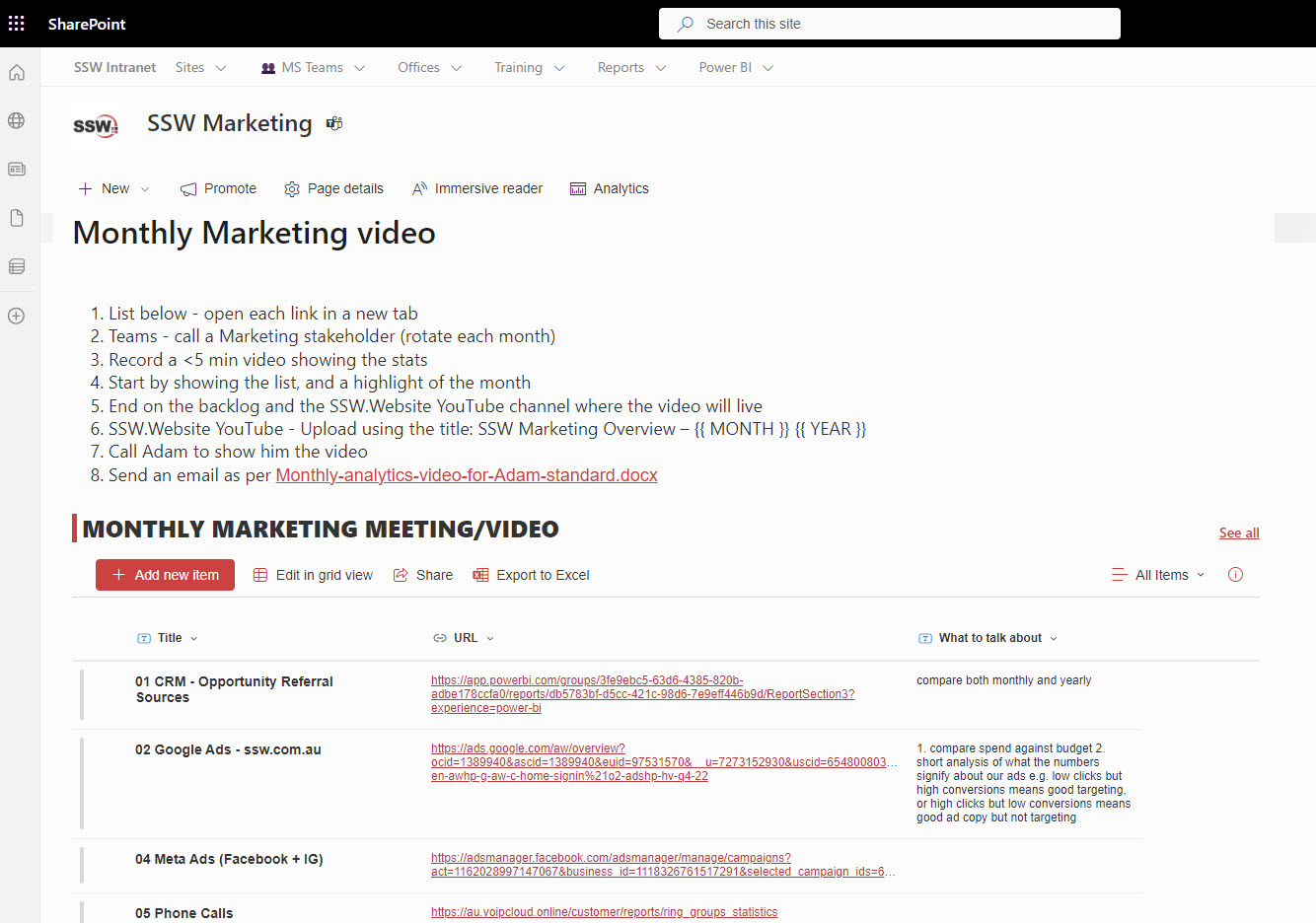The height and width of the screenshot is (923, 1316).
Task: Click Export to Excel in list toolbar
Action: pyautogui.click(x=531, y=575)
